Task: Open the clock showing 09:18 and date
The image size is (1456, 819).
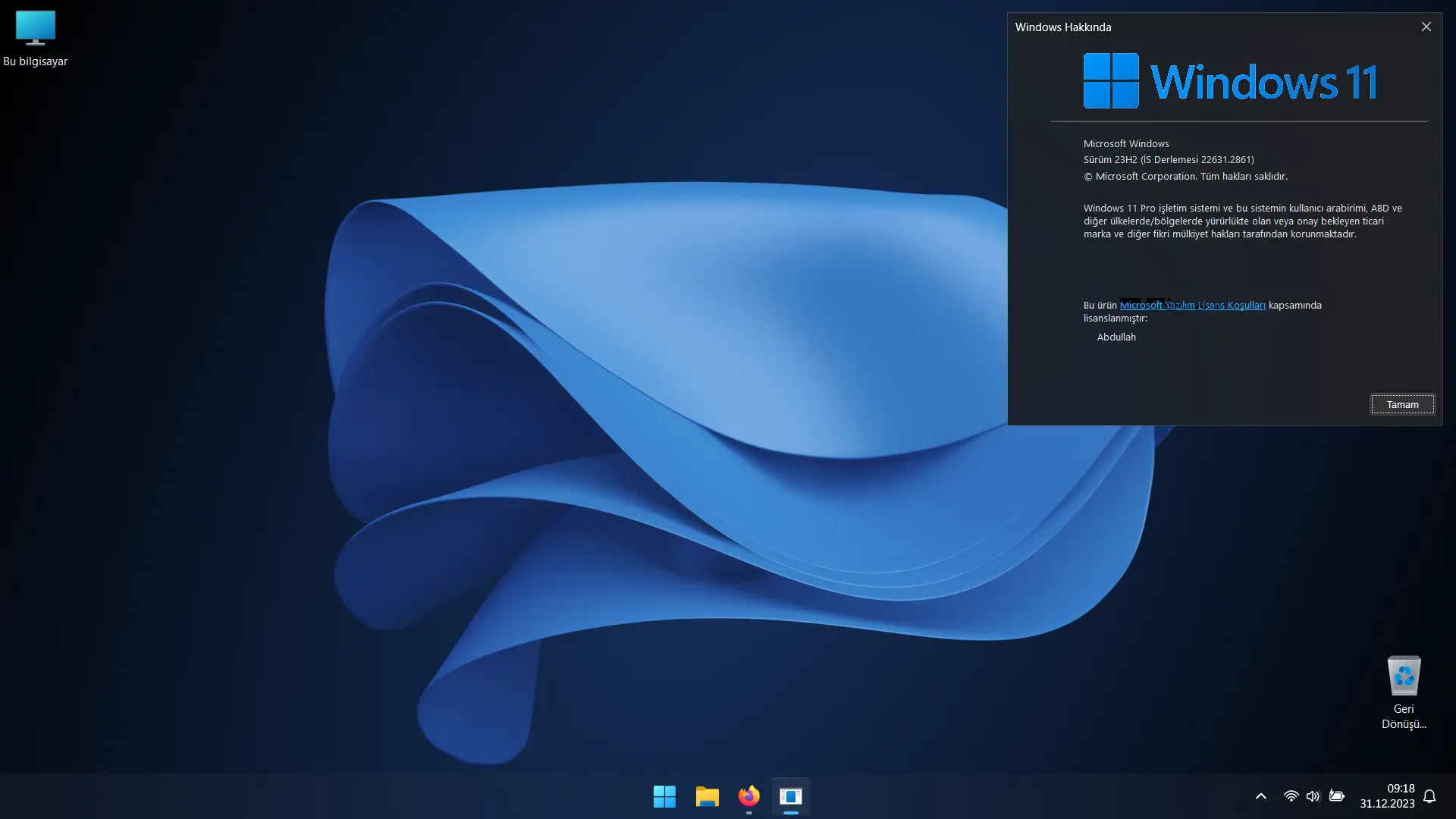Action: tap(1387, 796)
